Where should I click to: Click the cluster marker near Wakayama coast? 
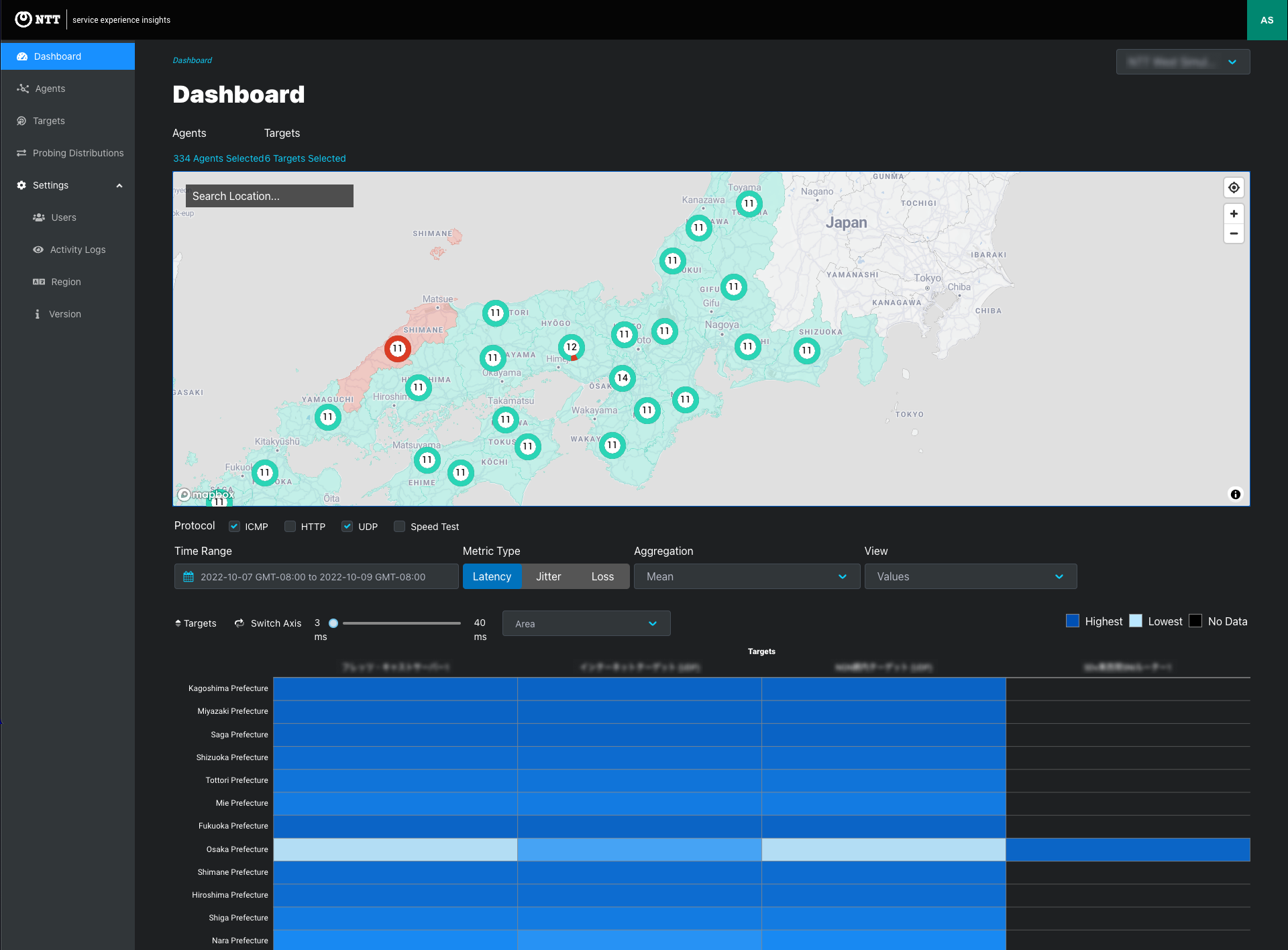pos(612,445)
